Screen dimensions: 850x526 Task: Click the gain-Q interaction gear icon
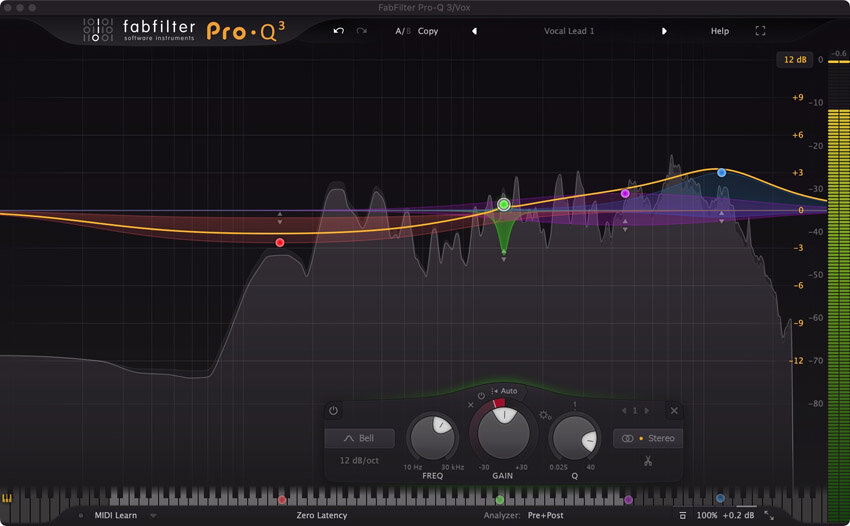pos(544,415)
